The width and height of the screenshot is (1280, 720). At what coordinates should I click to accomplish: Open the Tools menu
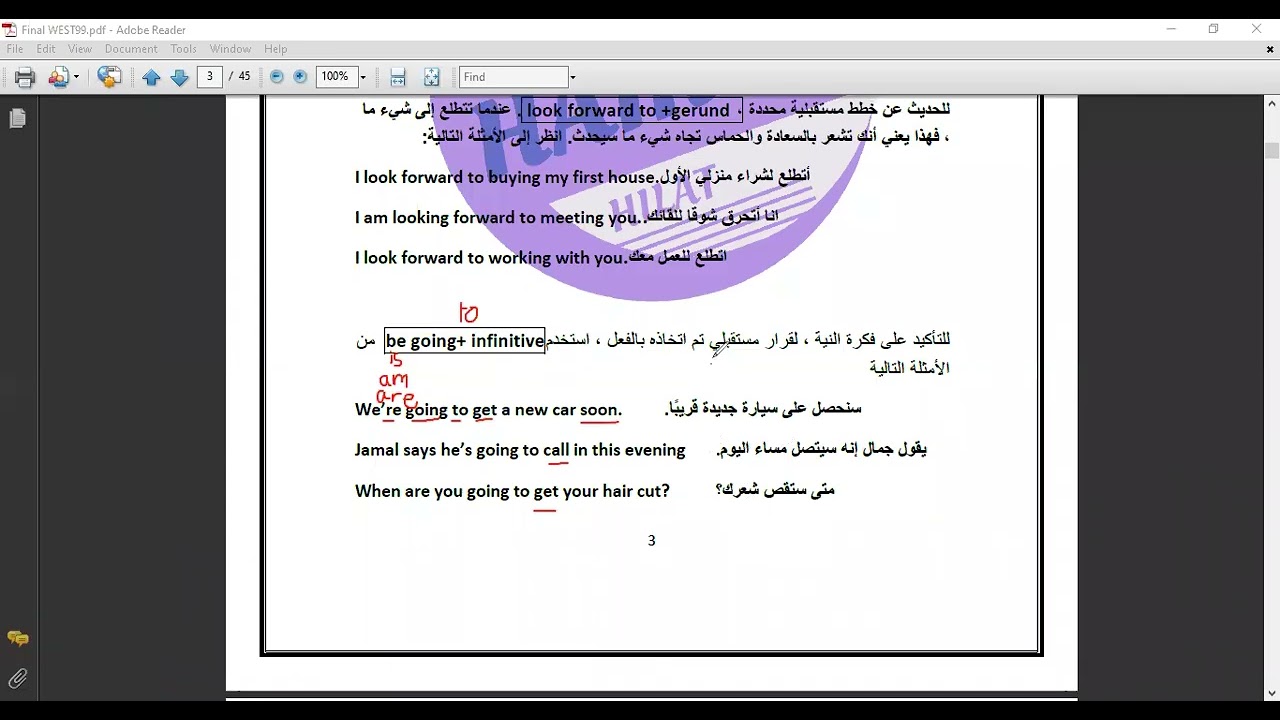tap(183, 49)
